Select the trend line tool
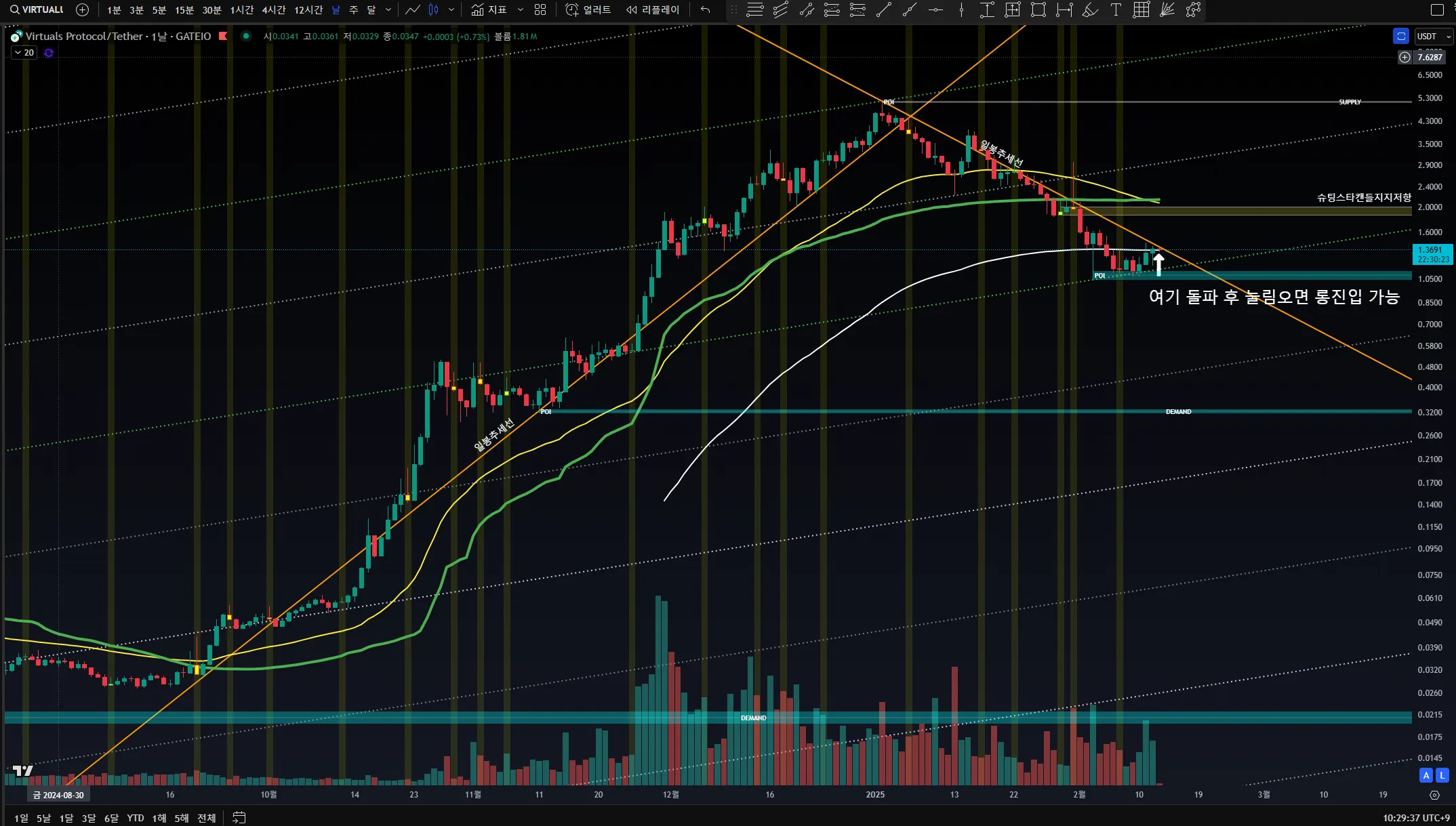Screen dimensions: 1456x826 click(884, 9)
